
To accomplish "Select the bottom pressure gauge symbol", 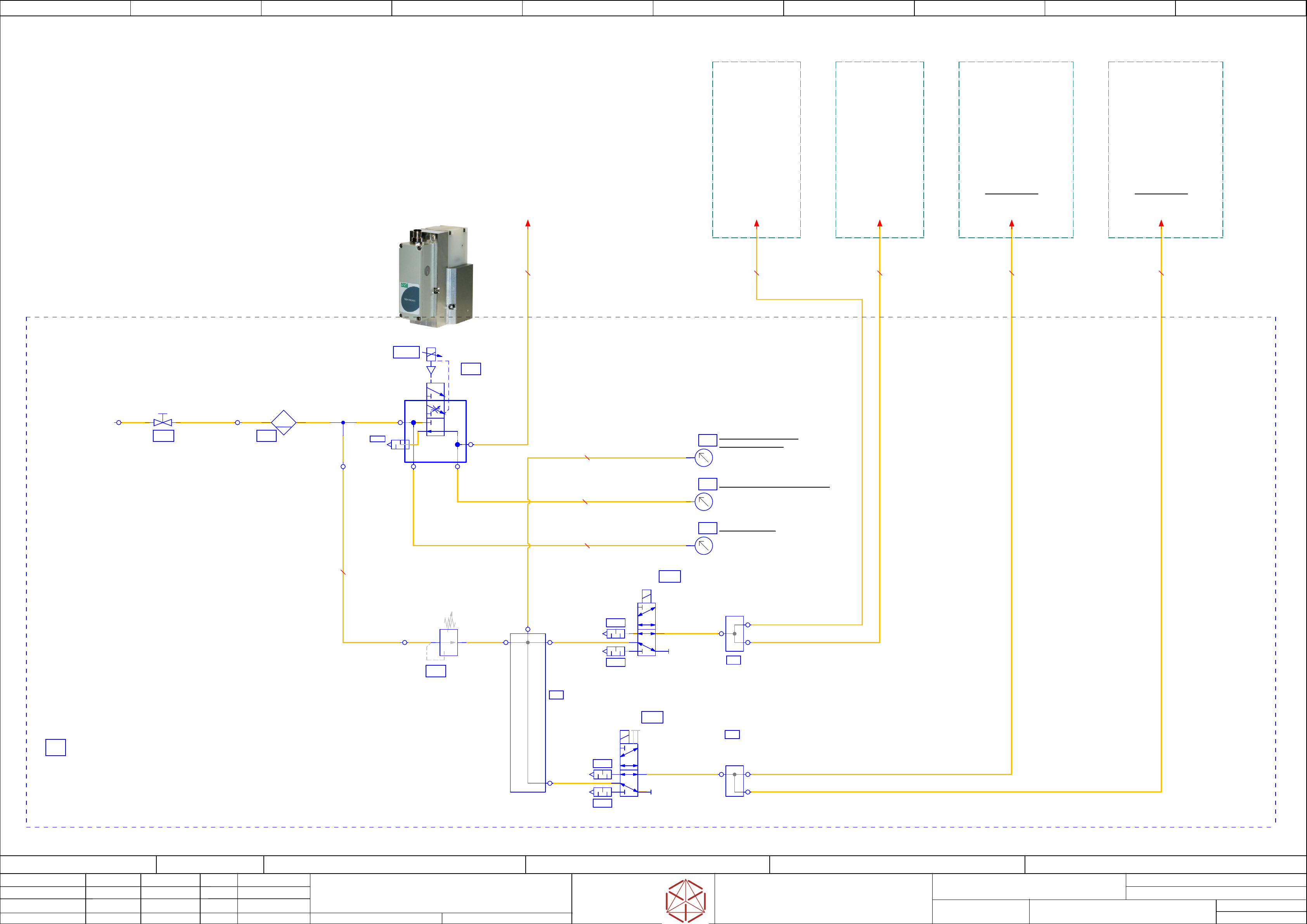I will pos(704,545).
